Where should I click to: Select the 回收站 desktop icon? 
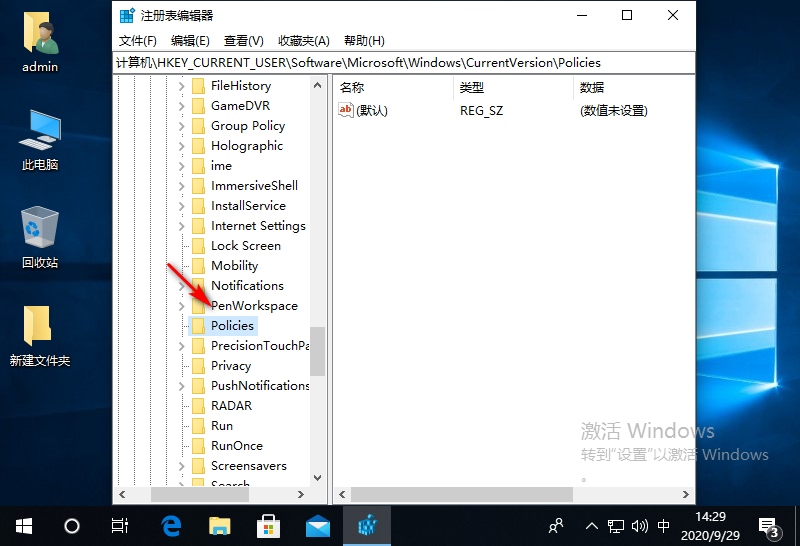tap(40, 238)
